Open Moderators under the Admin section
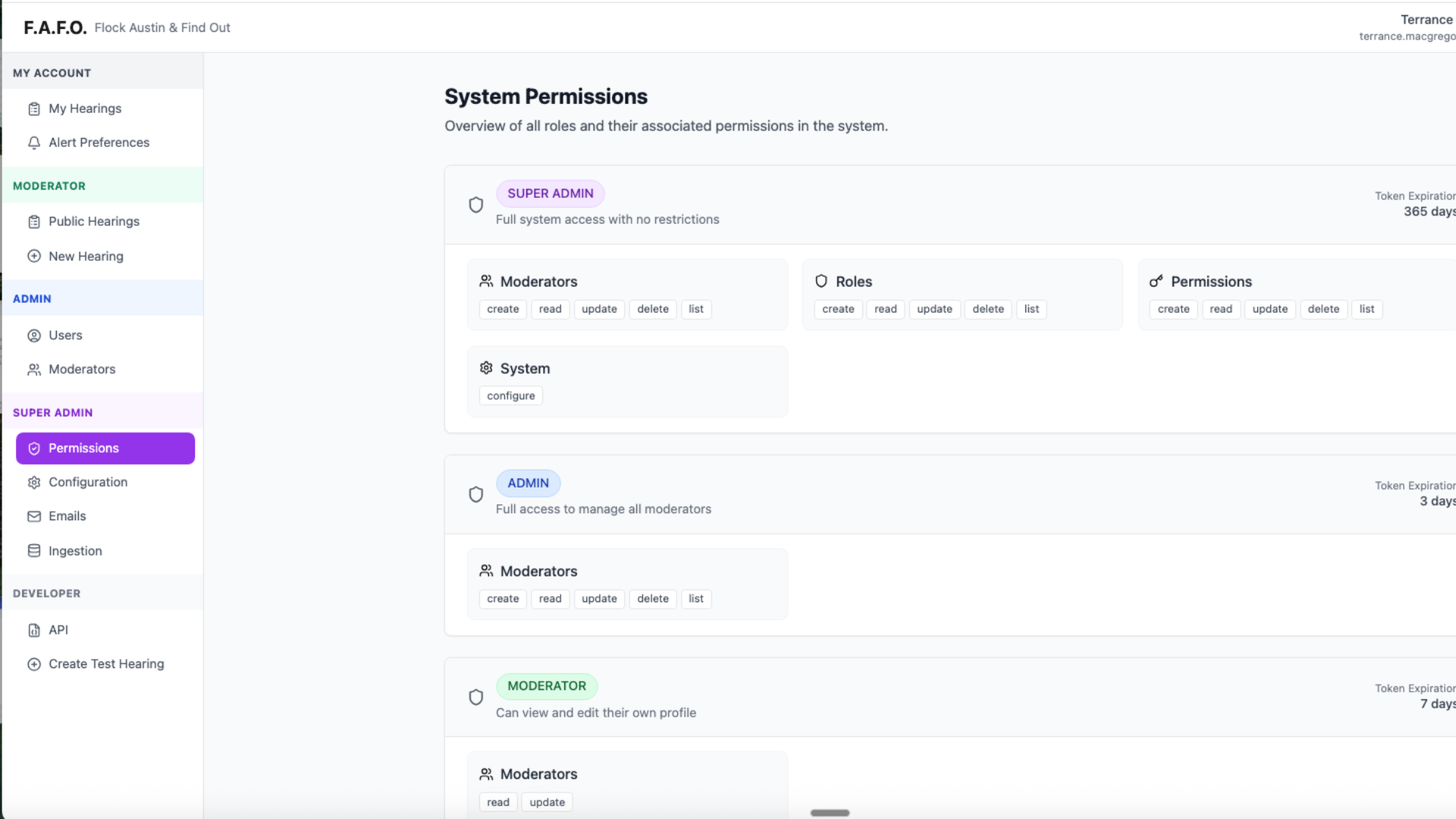Screen dimensions: 1456x819 (x=82, y=369)
